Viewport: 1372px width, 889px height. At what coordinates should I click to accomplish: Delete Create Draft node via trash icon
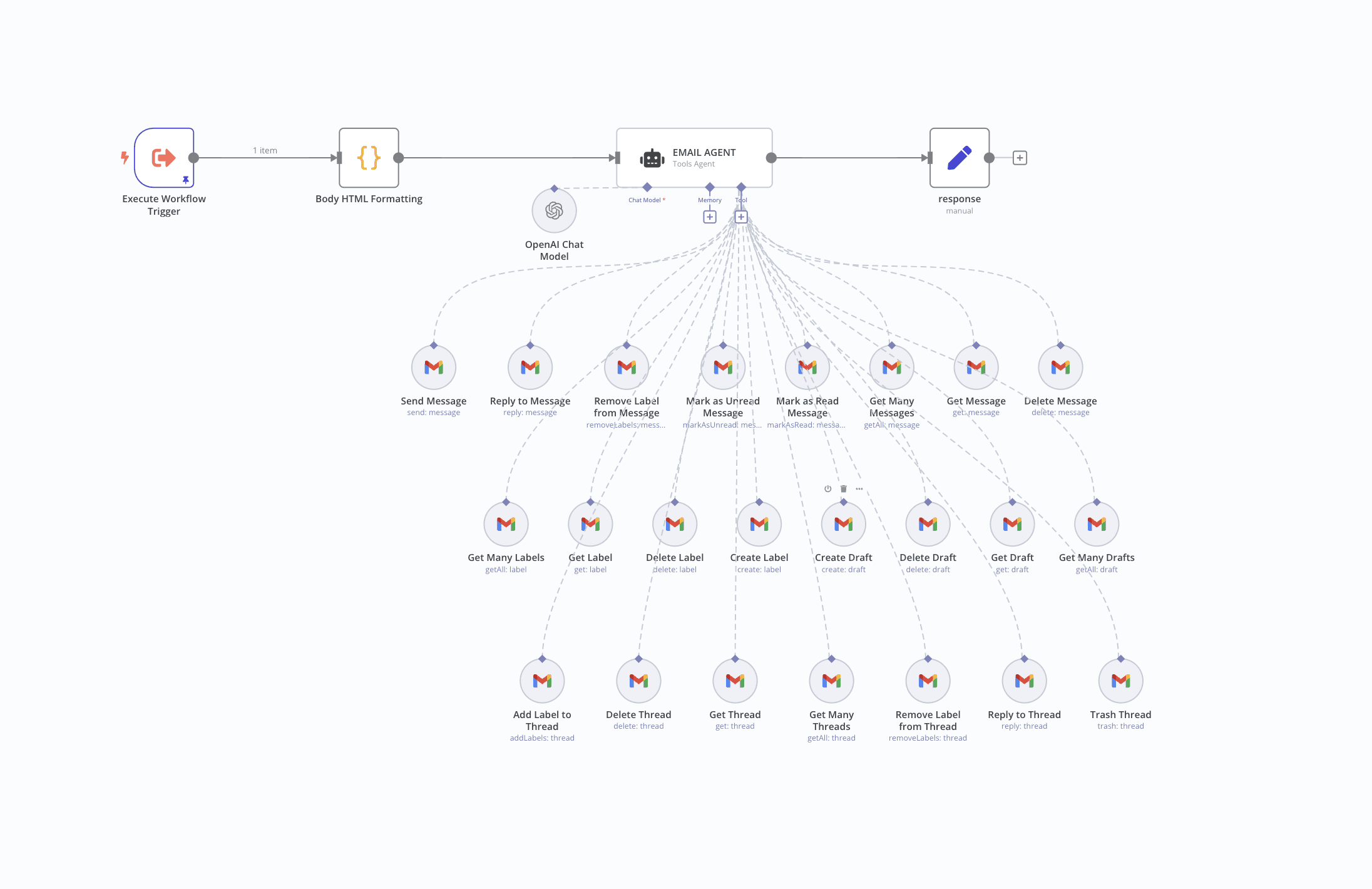click(x=844, y=489)
